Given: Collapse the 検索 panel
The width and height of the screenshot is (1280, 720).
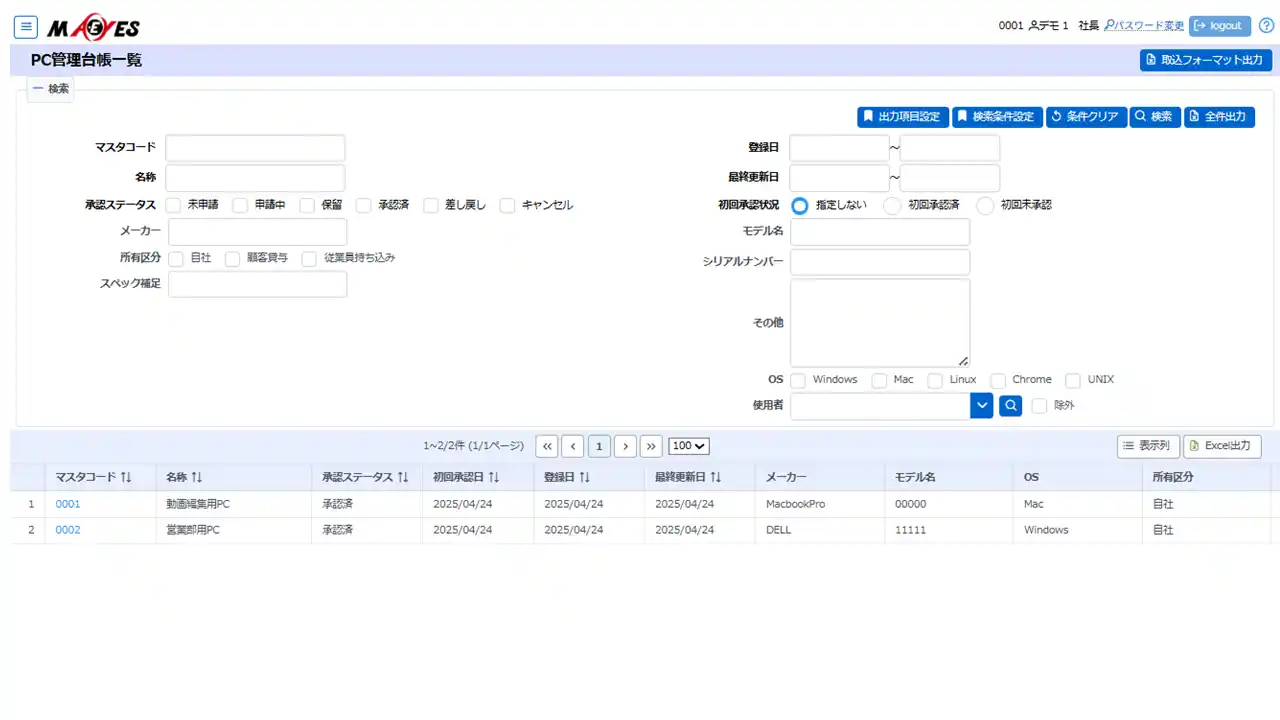Looking at the screenshot, I should click(50, 89).
